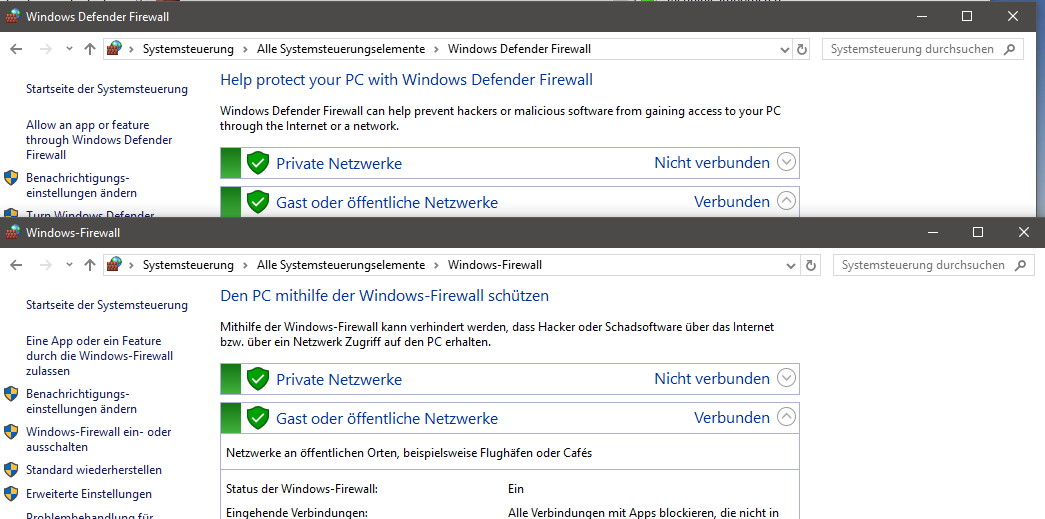Click Windows-Firewall title bar icon
This screenshot has height=519, width=1045.
pos(12,233)
